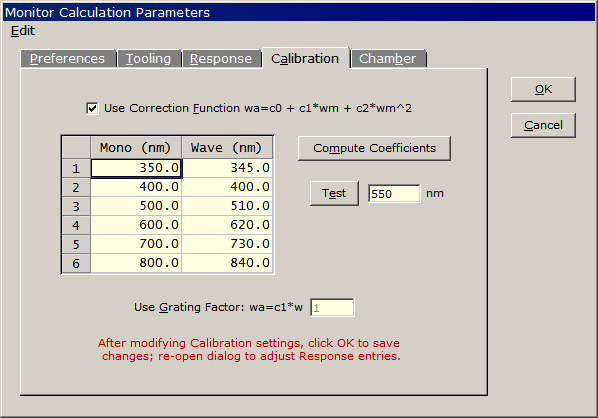This screenshot has width=598, height=418.
Task: Toggle Use Correction Function checkbox
Action: point(92,108)
